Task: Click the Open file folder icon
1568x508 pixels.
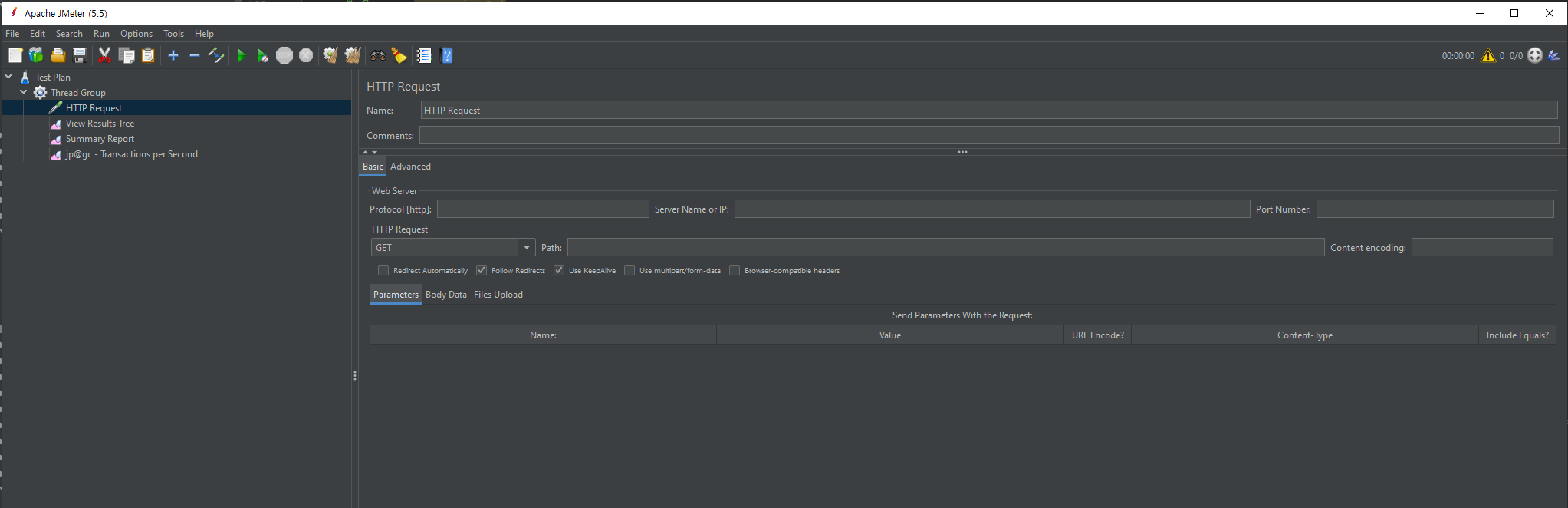Action: click(58, 55)
